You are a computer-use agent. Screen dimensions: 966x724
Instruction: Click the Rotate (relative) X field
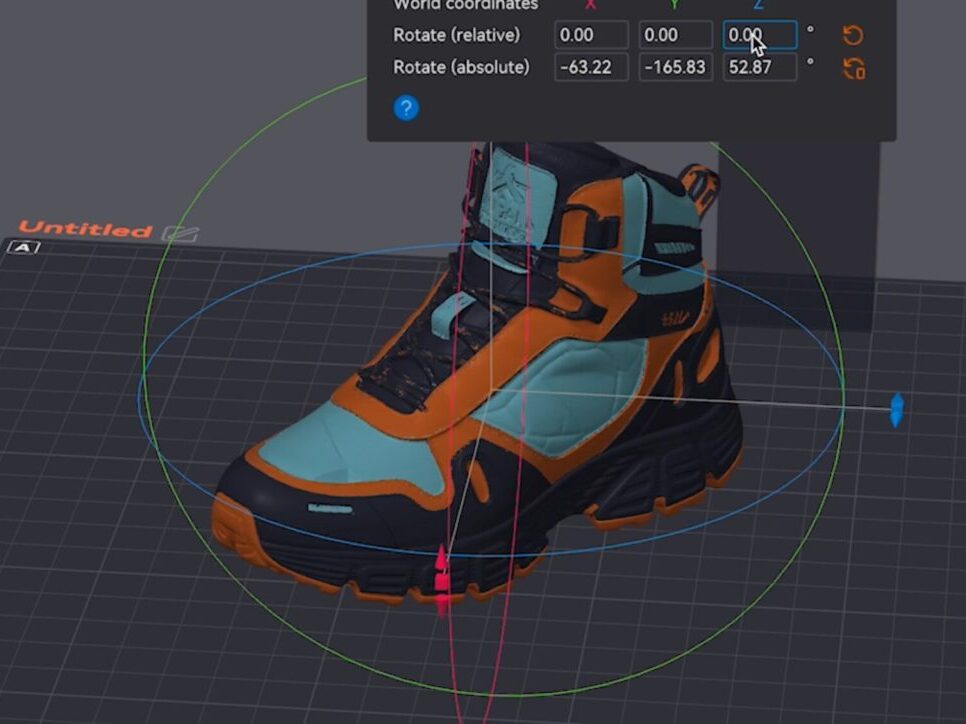tap(591, 35)
